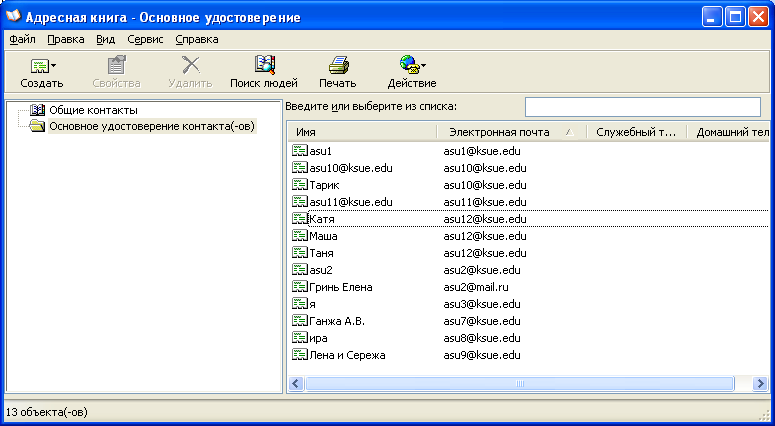This screenshot has width=775, height=426.
Task: Click the email asu9@ksue.edu
Action: click(482, 355)
